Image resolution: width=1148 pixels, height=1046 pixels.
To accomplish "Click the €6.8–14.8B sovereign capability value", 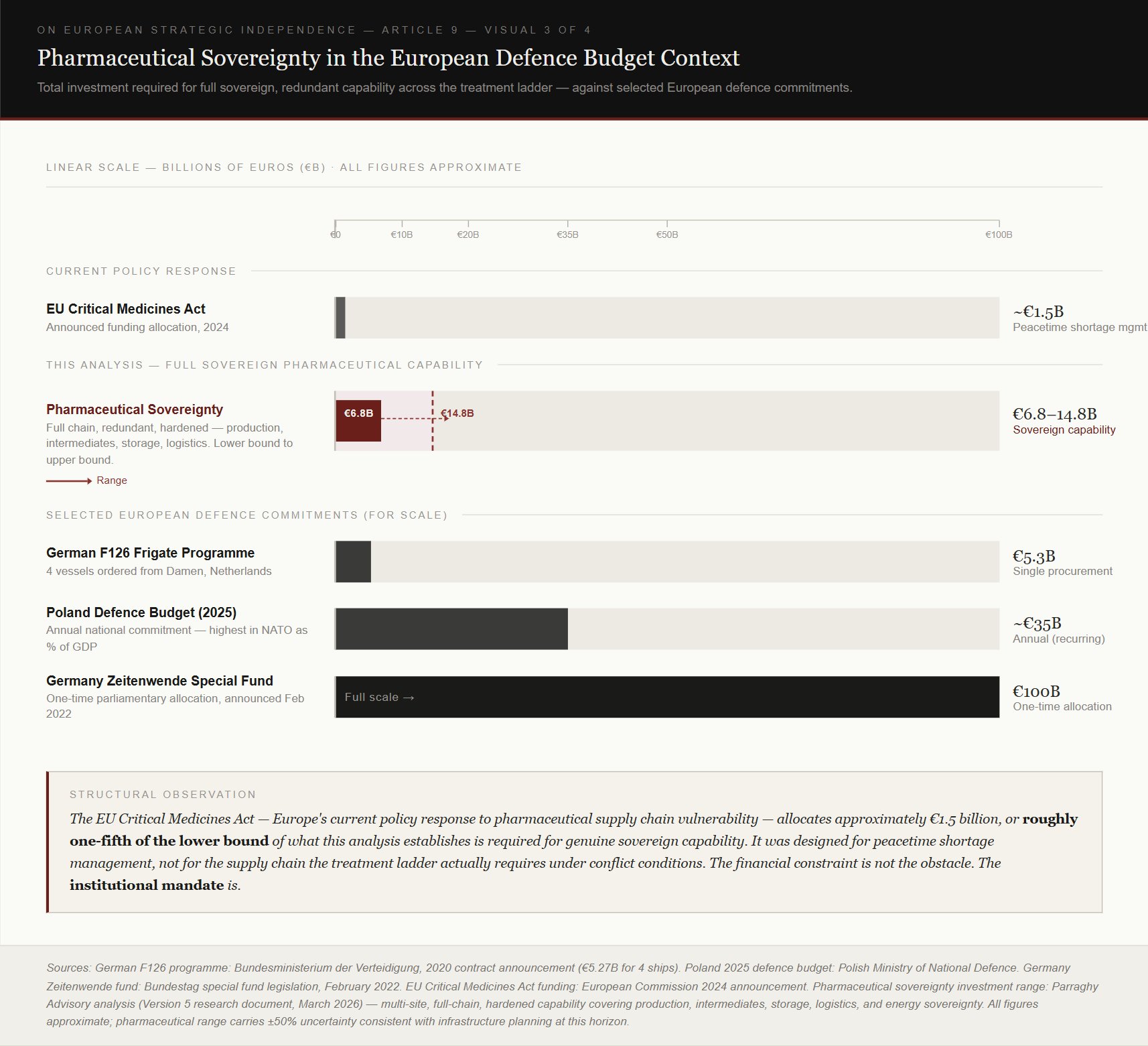I will coord(1054,414).
